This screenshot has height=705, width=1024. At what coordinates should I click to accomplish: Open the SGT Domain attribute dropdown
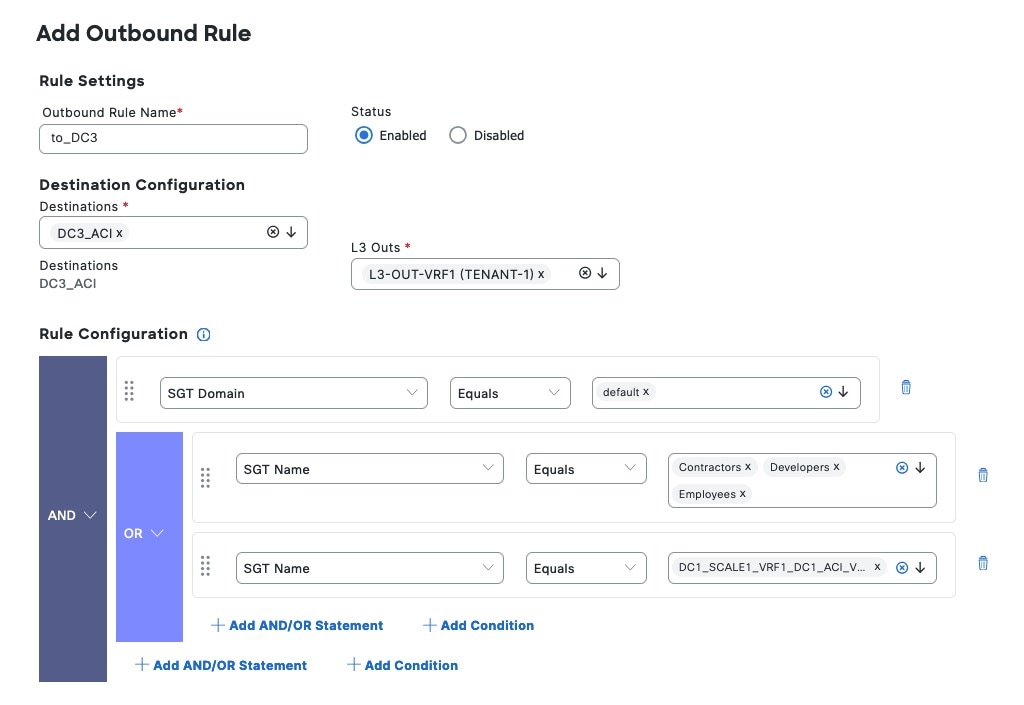(293, 393)
